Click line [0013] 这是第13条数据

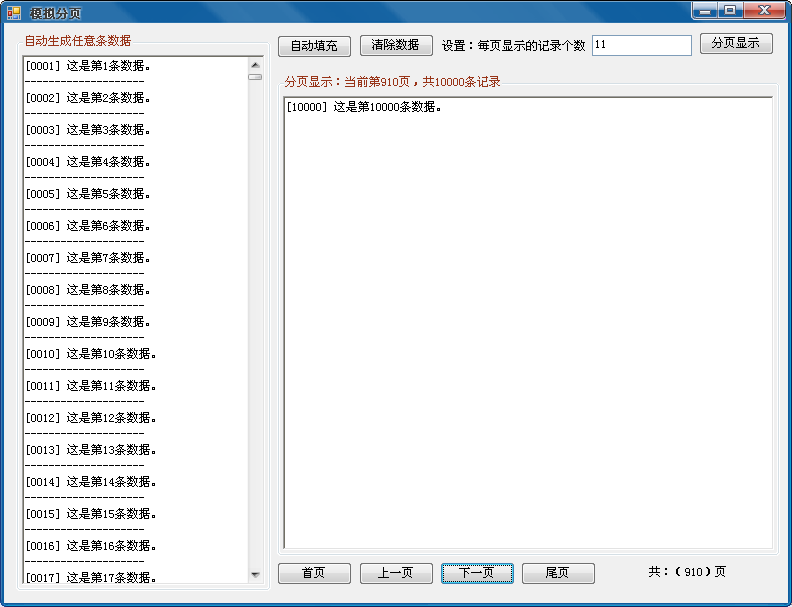(91, 450)
